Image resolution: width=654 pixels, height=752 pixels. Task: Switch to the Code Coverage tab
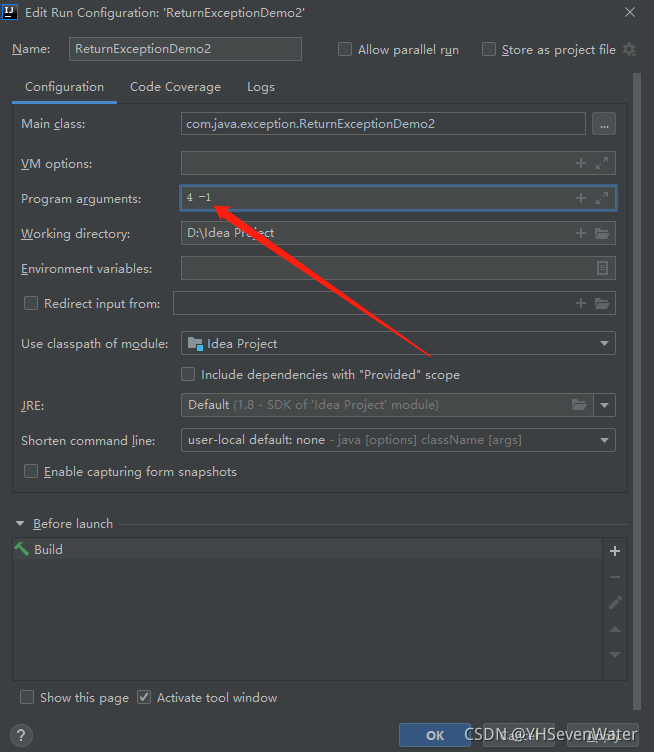click(x=175, y=87)
